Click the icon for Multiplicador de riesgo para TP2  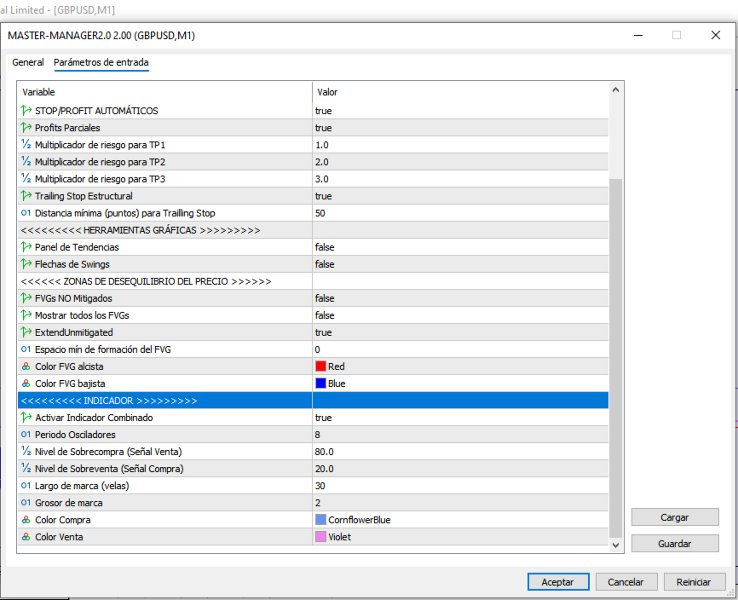click(x=26, y=161)
